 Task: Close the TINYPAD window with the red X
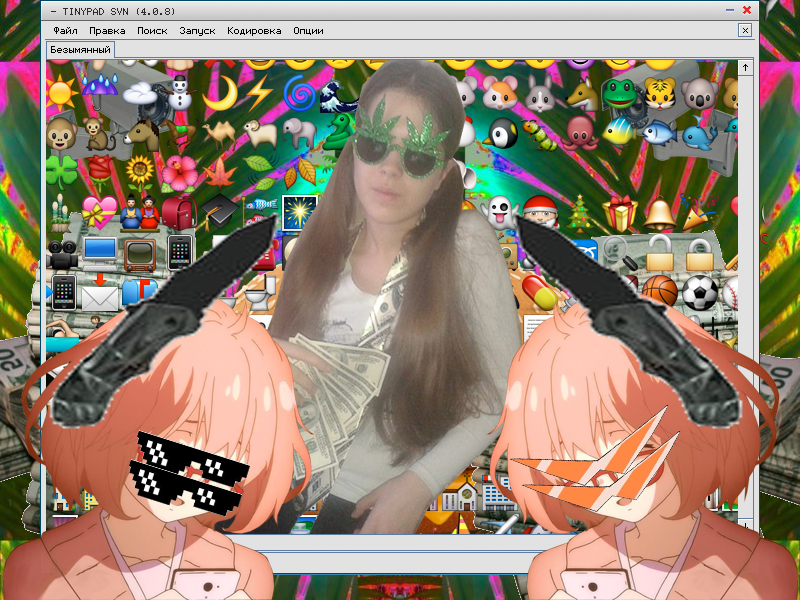(747, 10)
